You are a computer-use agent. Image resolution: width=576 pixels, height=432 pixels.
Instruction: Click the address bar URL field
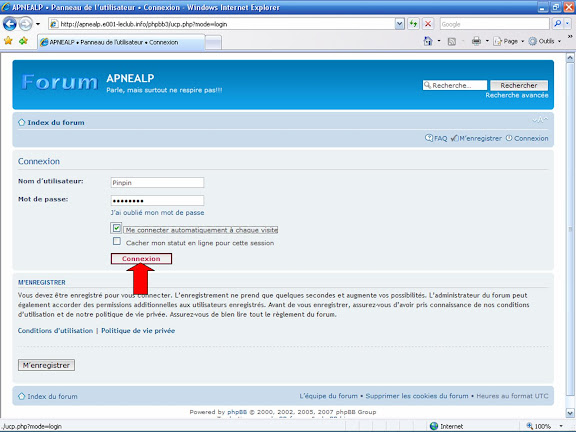[222, 24]
